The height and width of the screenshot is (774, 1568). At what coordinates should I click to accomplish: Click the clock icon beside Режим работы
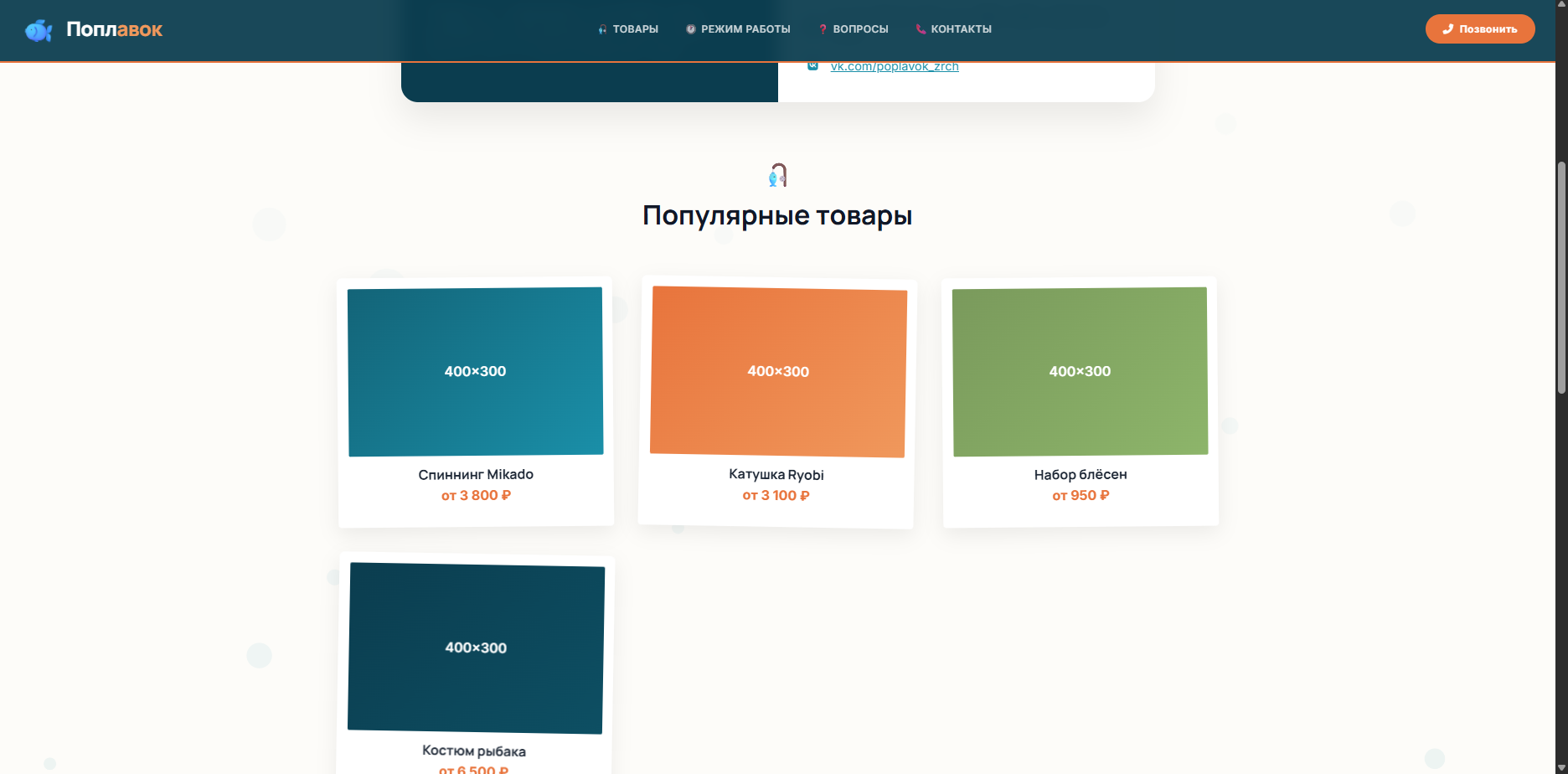click(x=691, y=29)
